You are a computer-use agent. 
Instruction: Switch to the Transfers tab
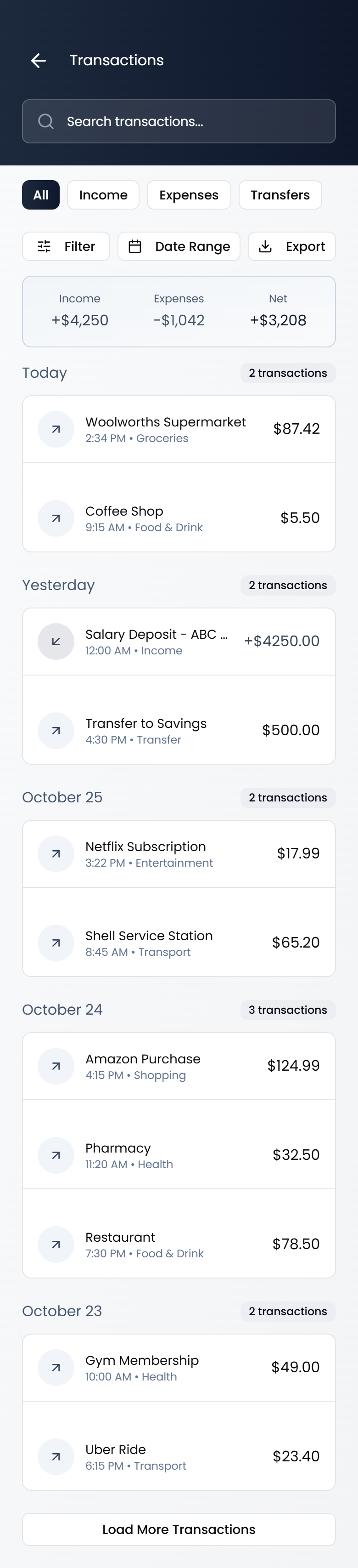280,195
